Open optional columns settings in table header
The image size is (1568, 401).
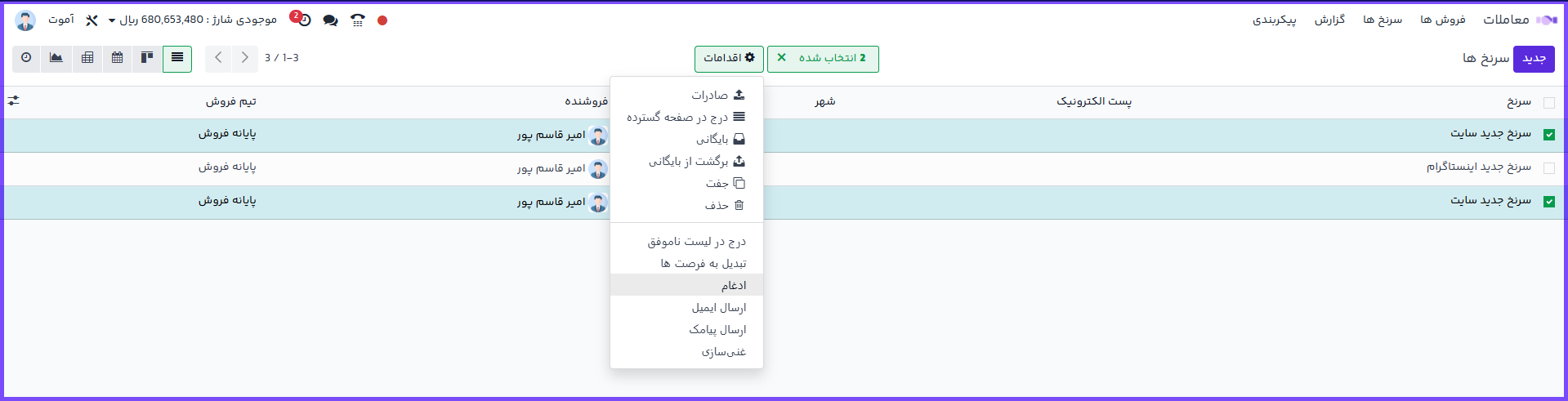pyautogui.click(x=14, y=101)
